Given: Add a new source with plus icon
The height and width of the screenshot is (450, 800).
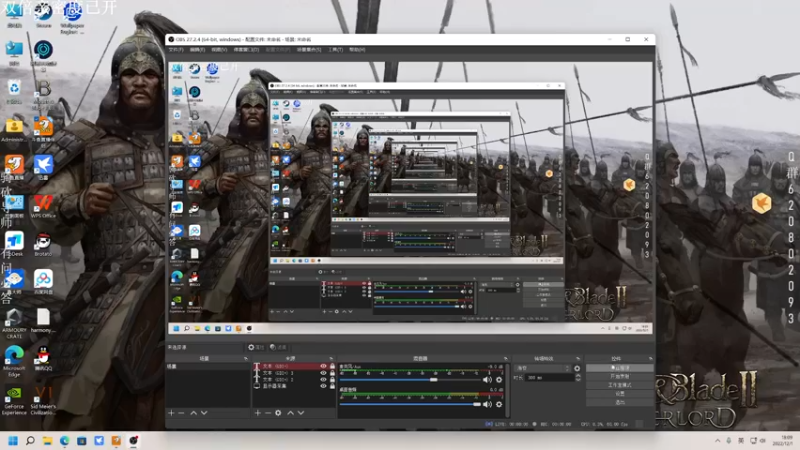Looking at the screenshot, I should point(258,413).
